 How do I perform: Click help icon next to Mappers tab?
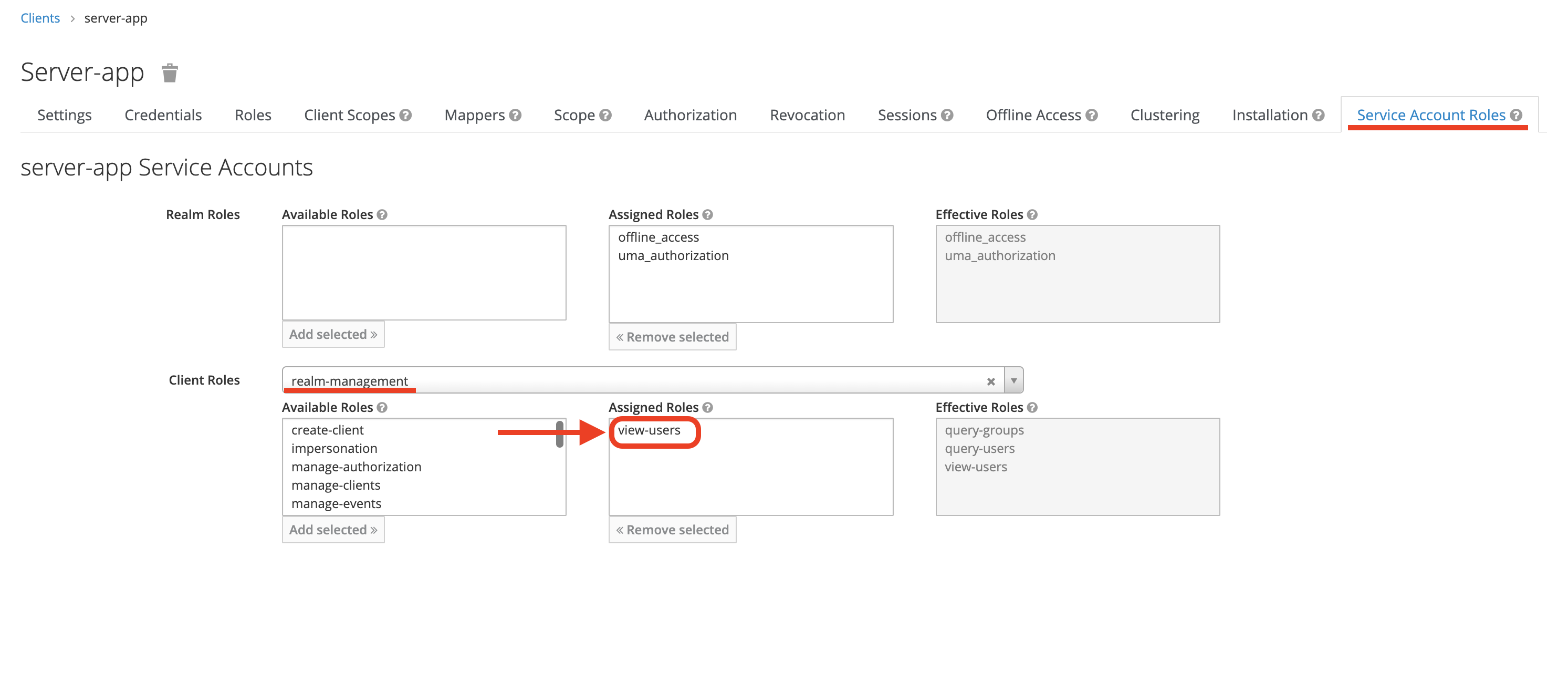[x=515, y=115]
